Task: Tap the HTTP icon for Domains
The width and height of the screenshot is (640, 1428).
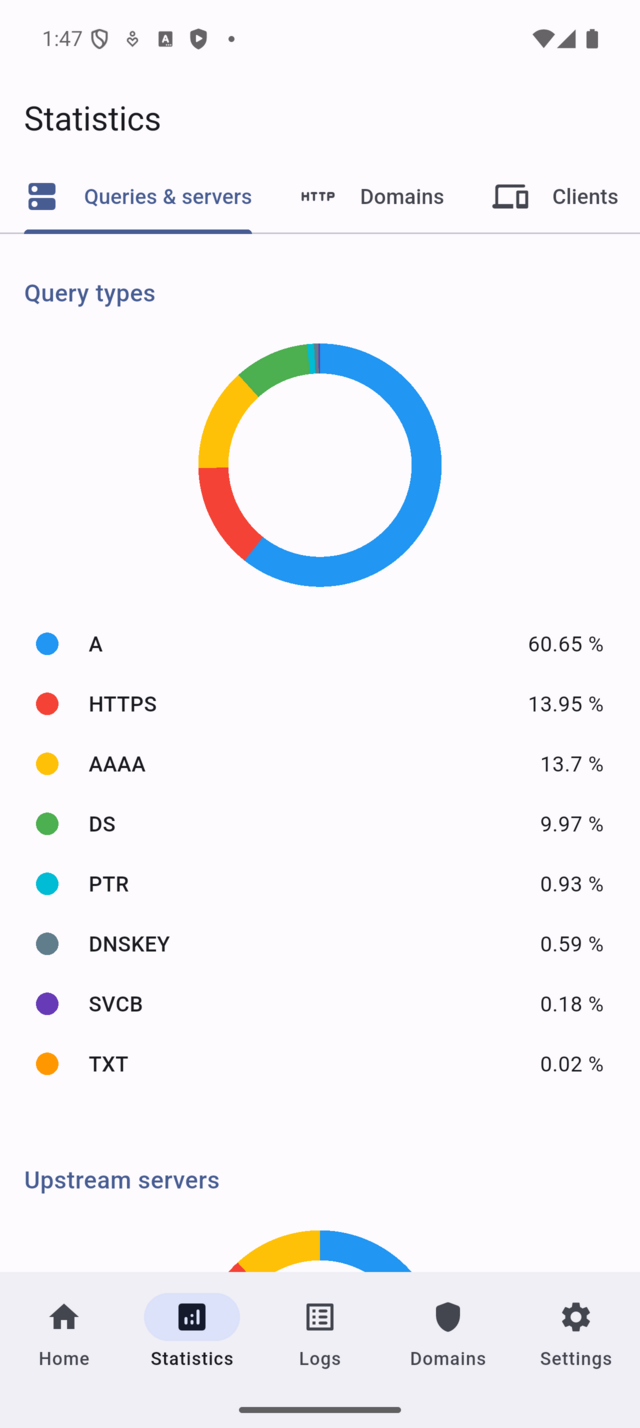Action: click(x=318, y=196)
